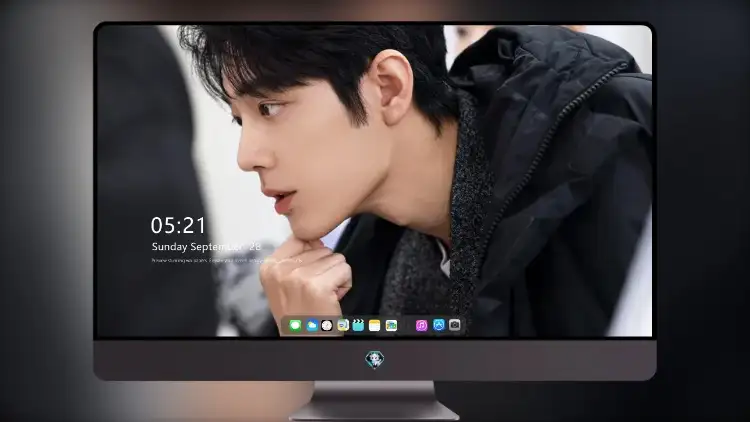Open the pink iTunes music app in the dock

point(421,325)
